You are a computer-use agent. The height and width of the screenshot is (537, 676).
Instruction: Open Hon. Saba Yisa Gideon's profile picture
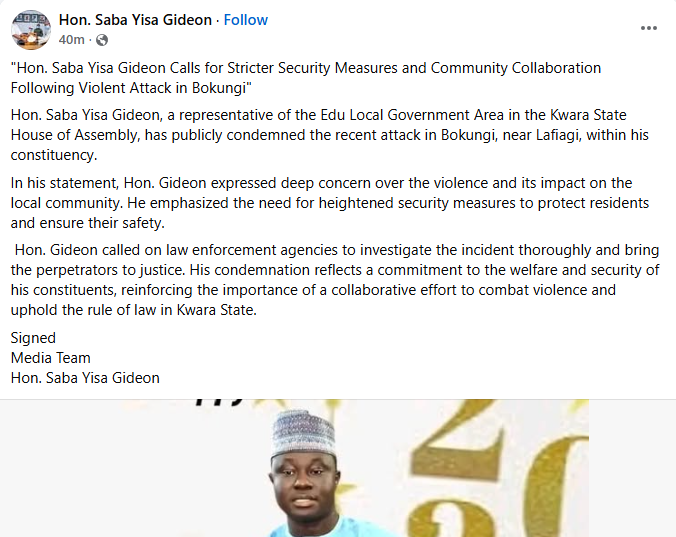(30, 29)
